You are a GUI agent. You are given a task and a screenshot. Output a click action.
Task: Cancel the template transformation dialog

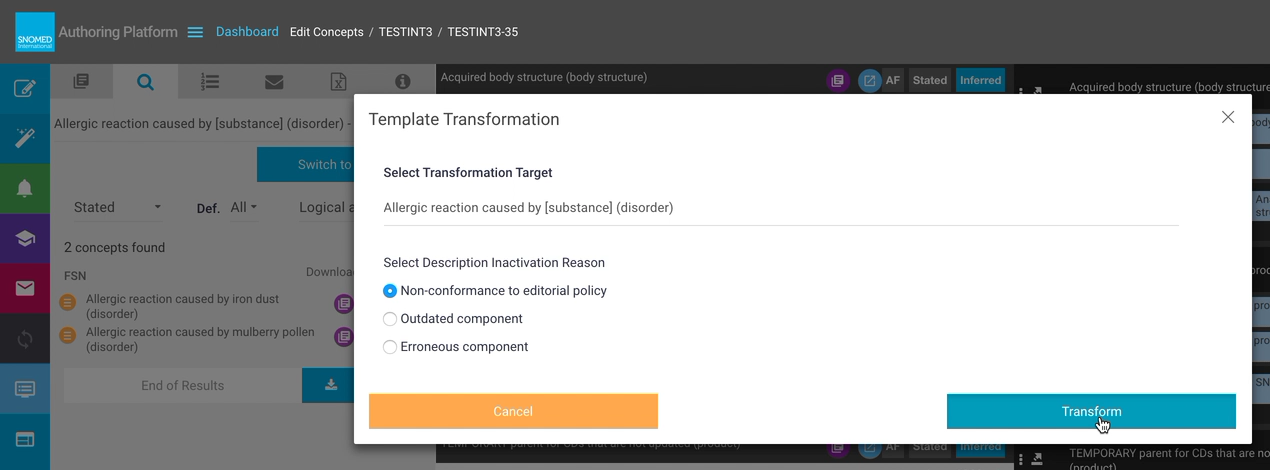[513, 411]
